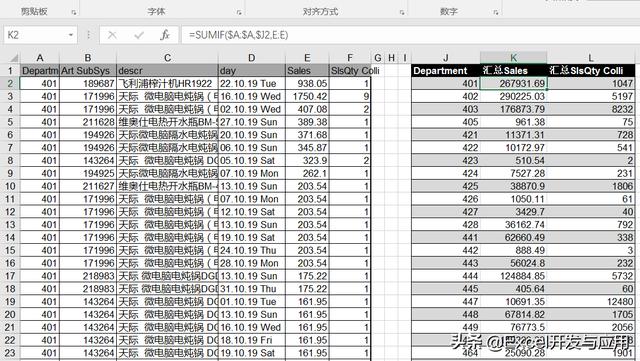640x361 pixels.
Task: Select column F header
Action: (350, 58)
